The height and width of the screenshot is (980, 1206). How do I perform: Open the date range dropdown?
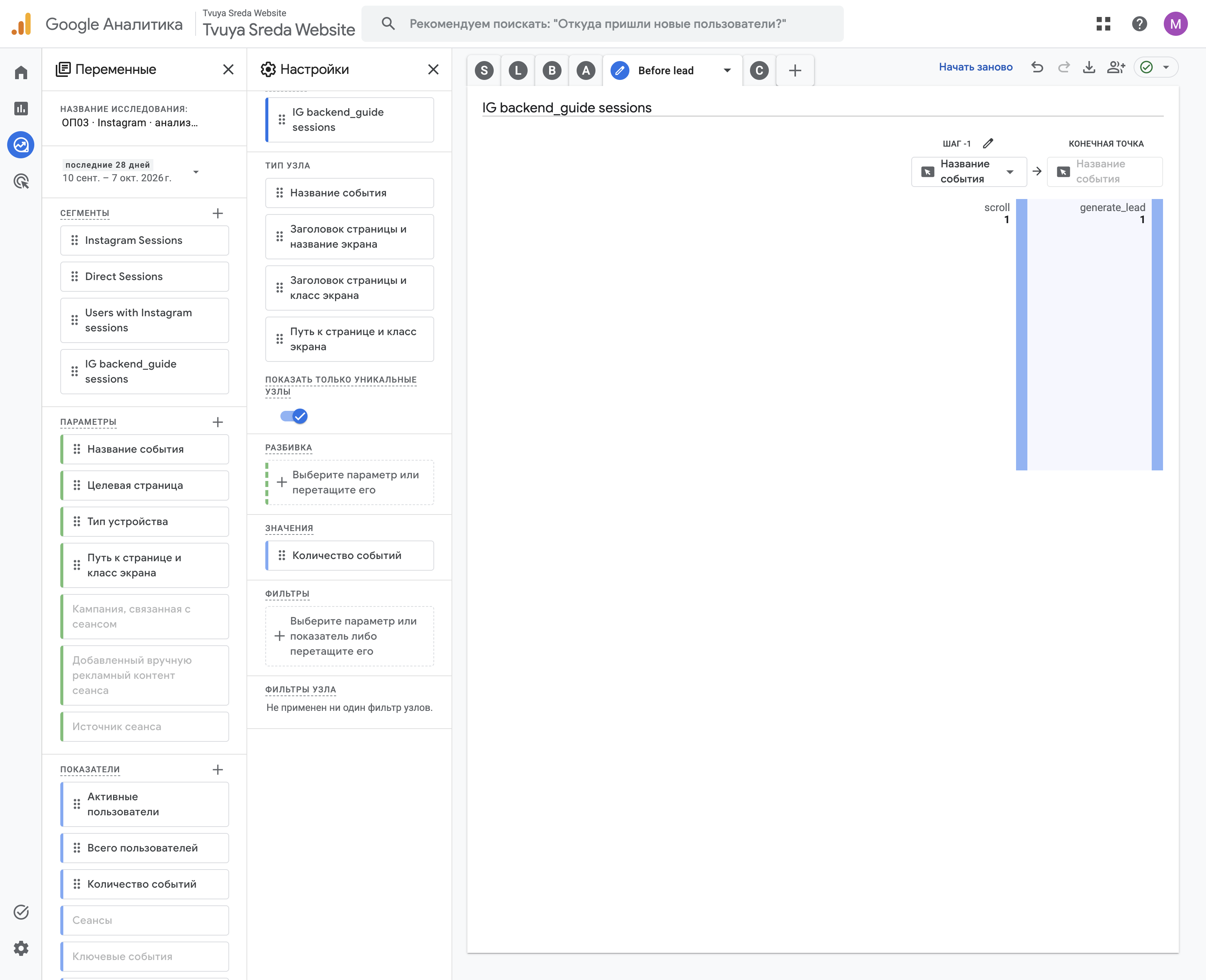(196, 172)
